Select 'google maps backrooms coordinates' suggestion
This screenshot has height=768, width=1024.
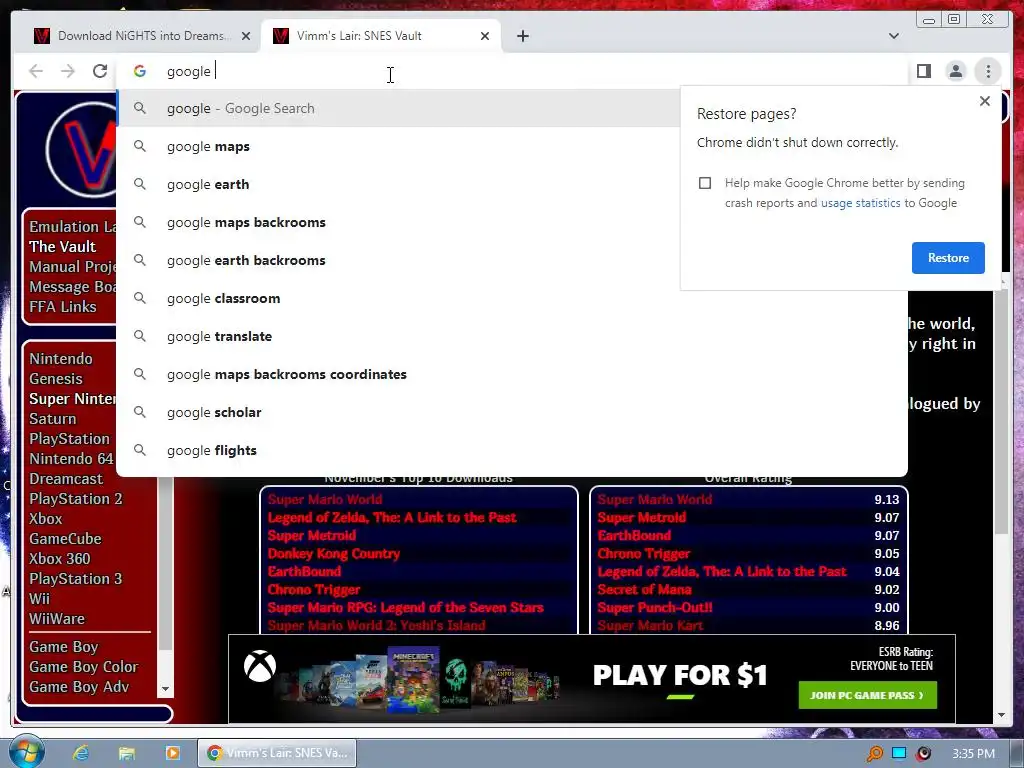point(512,374)
